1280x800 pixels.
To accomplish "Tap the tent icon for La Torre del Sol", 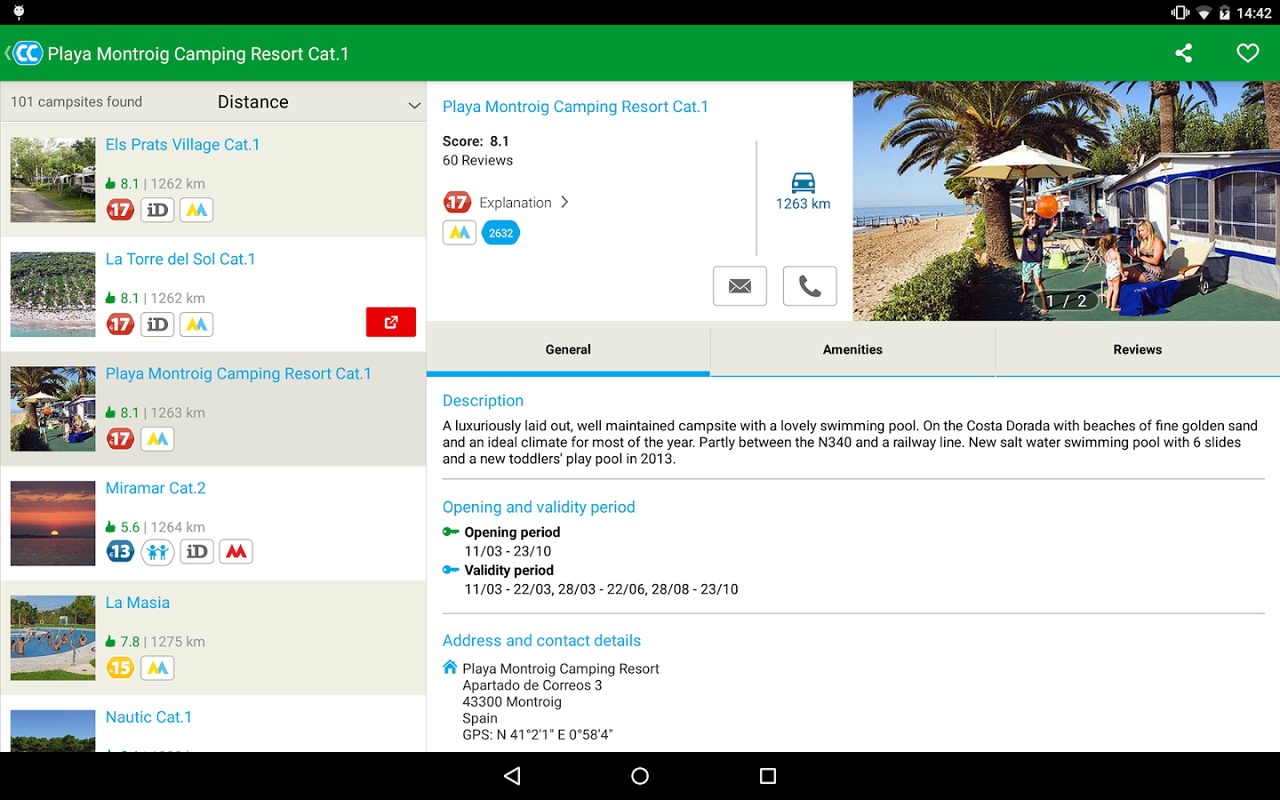I will point(197,324).
